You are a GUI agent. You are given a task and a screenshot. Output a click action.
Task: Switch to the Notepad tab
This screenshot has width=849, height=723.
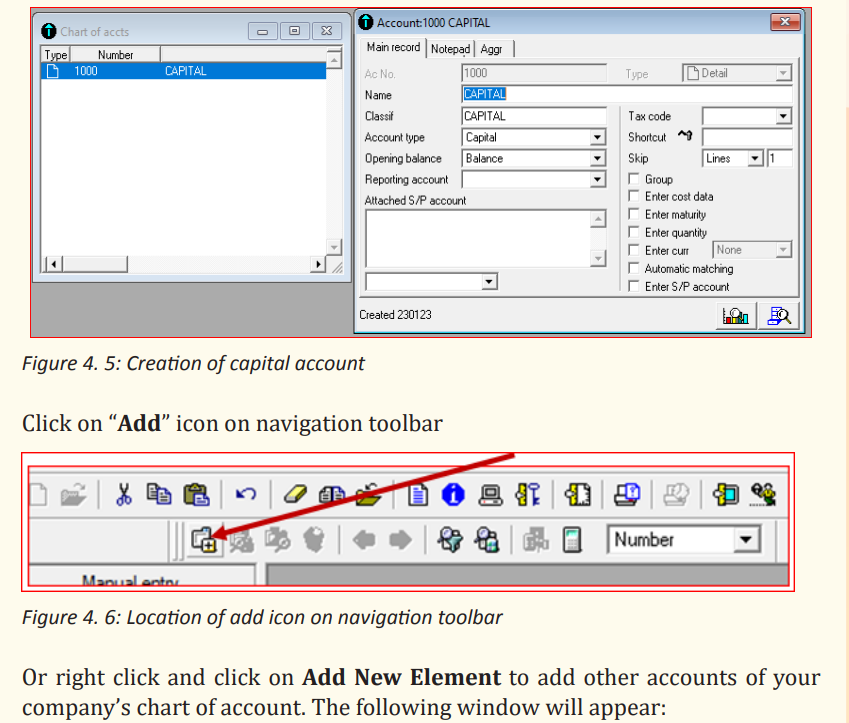[x=450, y=49]
